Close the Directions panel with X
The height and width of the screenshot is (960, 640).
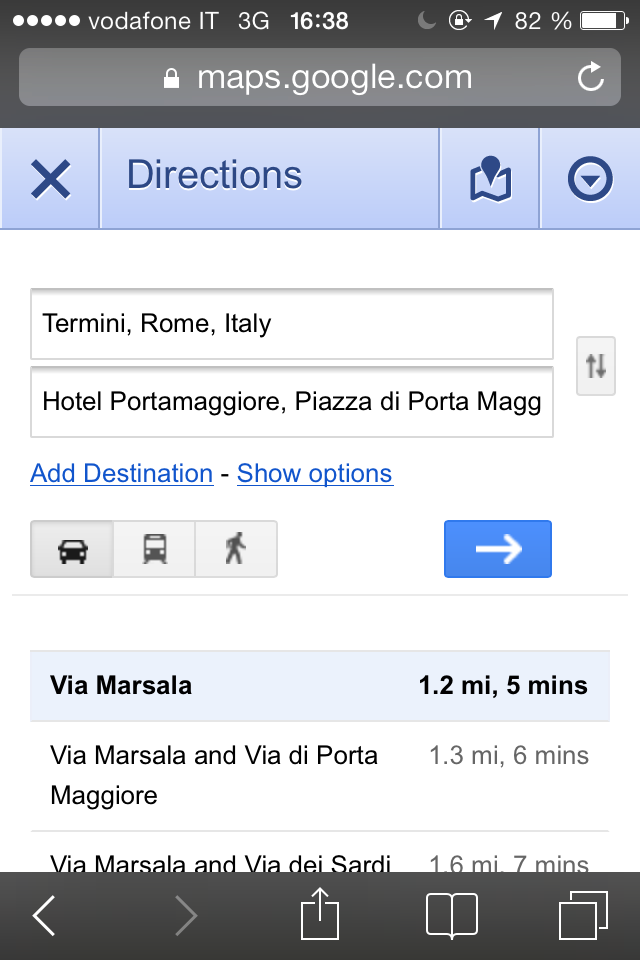(50, 179)
